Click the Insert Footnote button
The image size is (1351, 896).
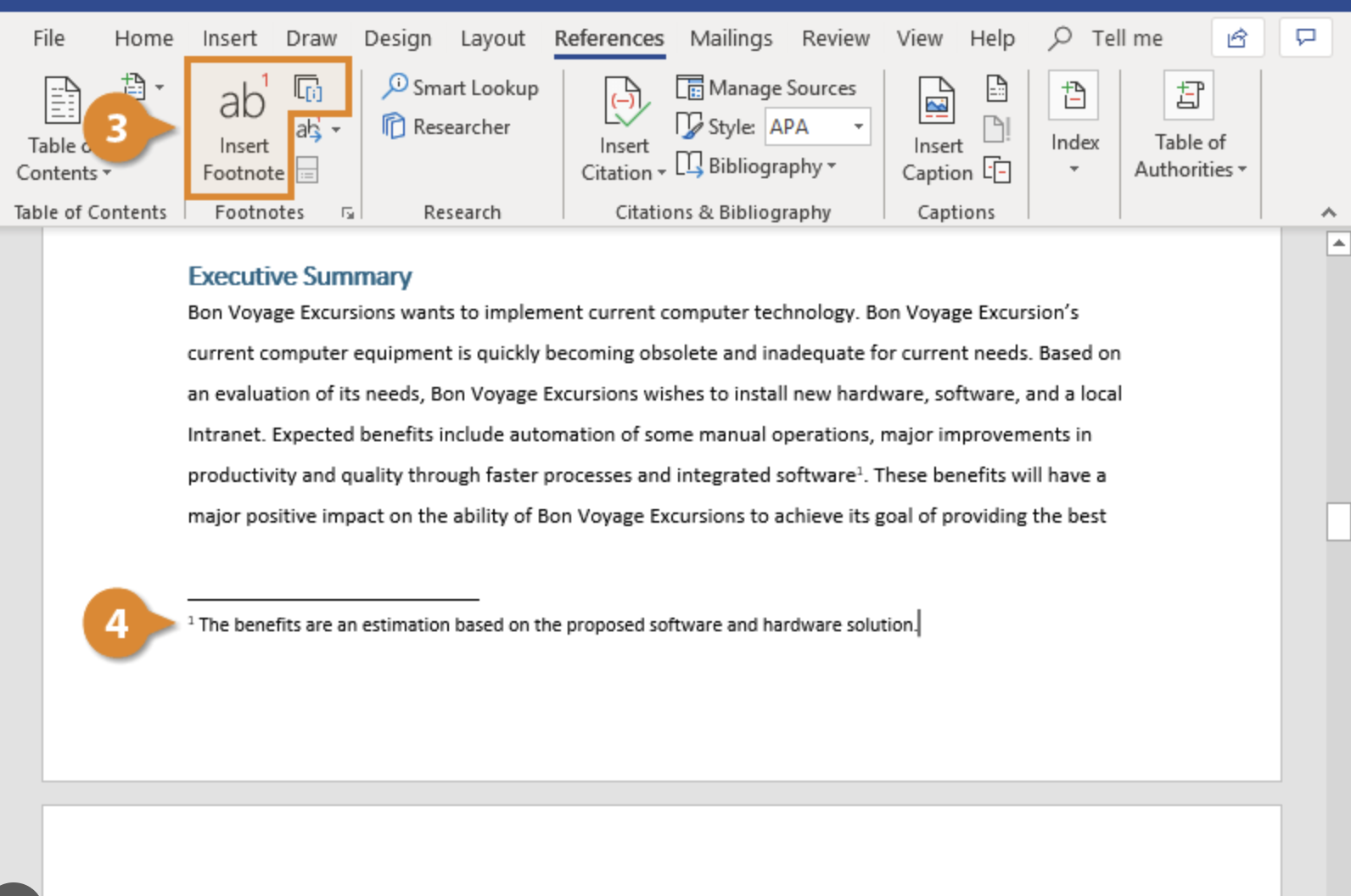click(x=243, y=127)
